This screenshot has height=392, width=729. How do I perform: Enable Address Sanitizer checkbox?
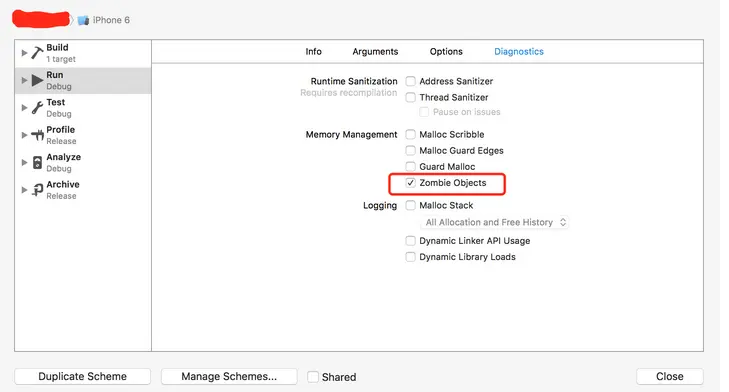410,81
